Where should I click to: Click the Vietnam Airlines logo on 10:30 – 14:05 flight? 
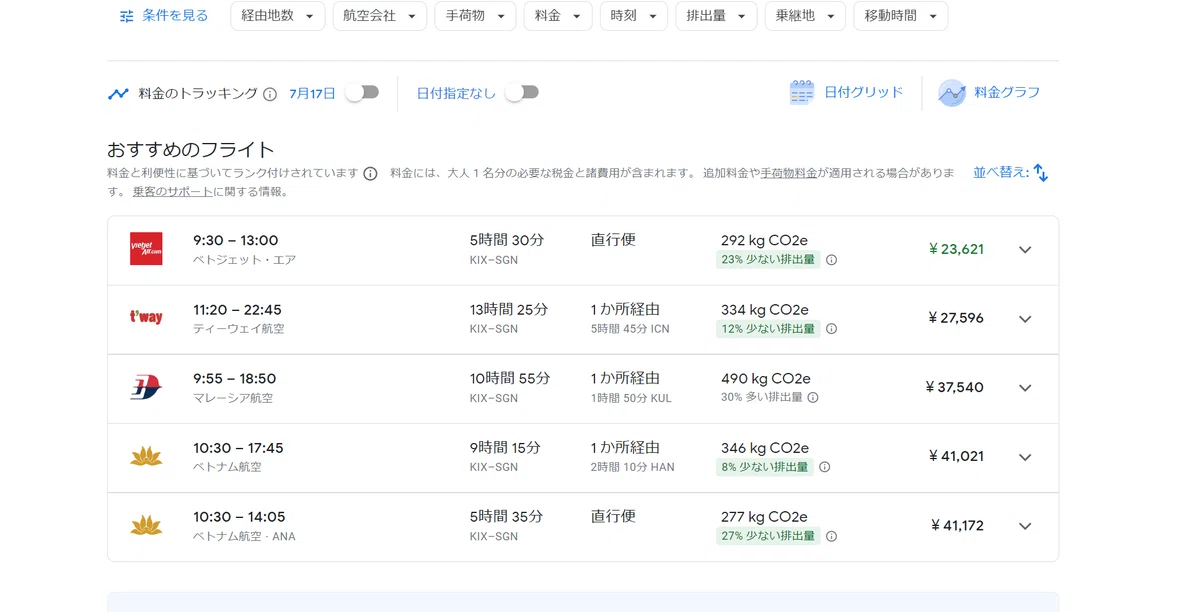coord(146,525)
